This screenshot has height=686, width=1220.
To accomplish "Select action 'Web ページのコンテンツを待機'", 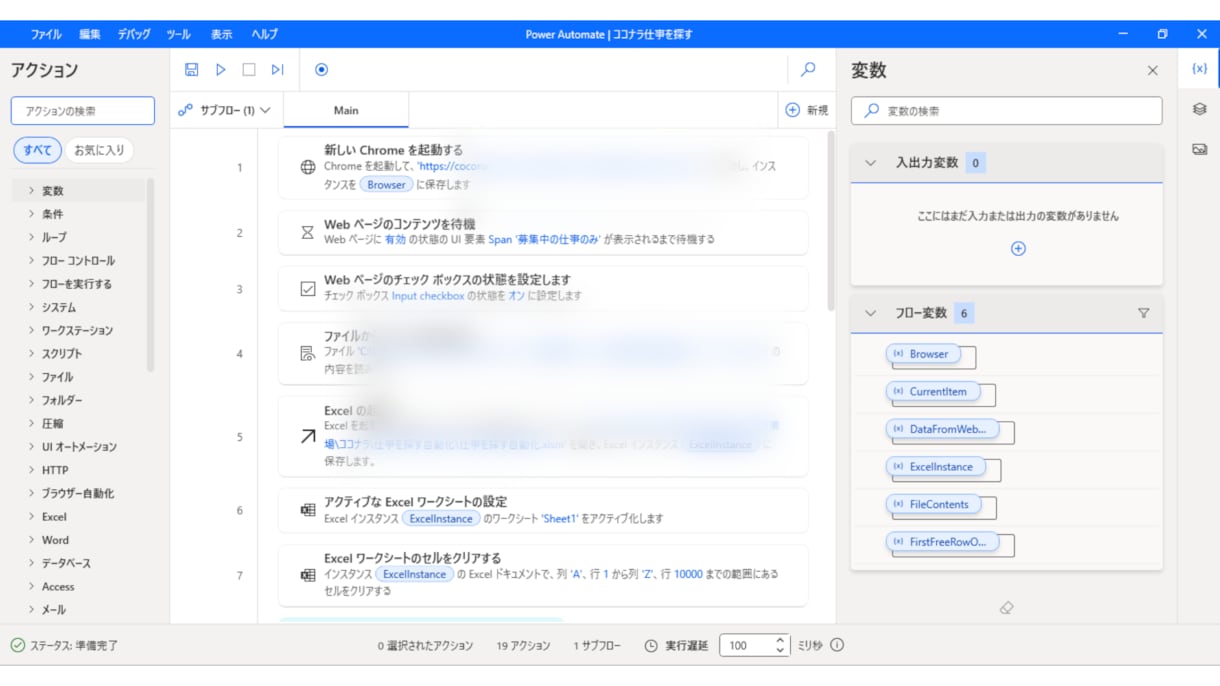I will tap(543, 232).
